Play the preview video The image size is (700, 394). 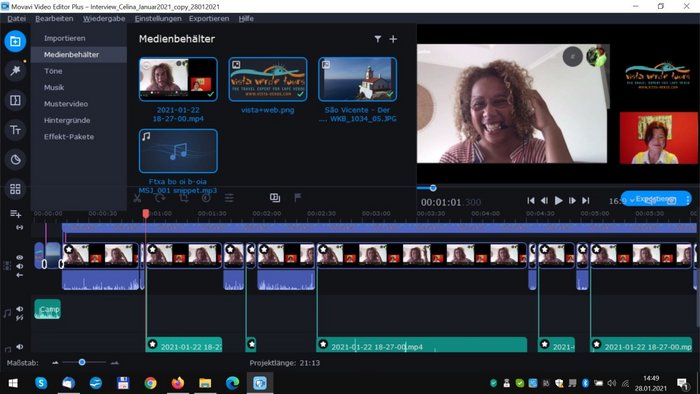(558, 201)
